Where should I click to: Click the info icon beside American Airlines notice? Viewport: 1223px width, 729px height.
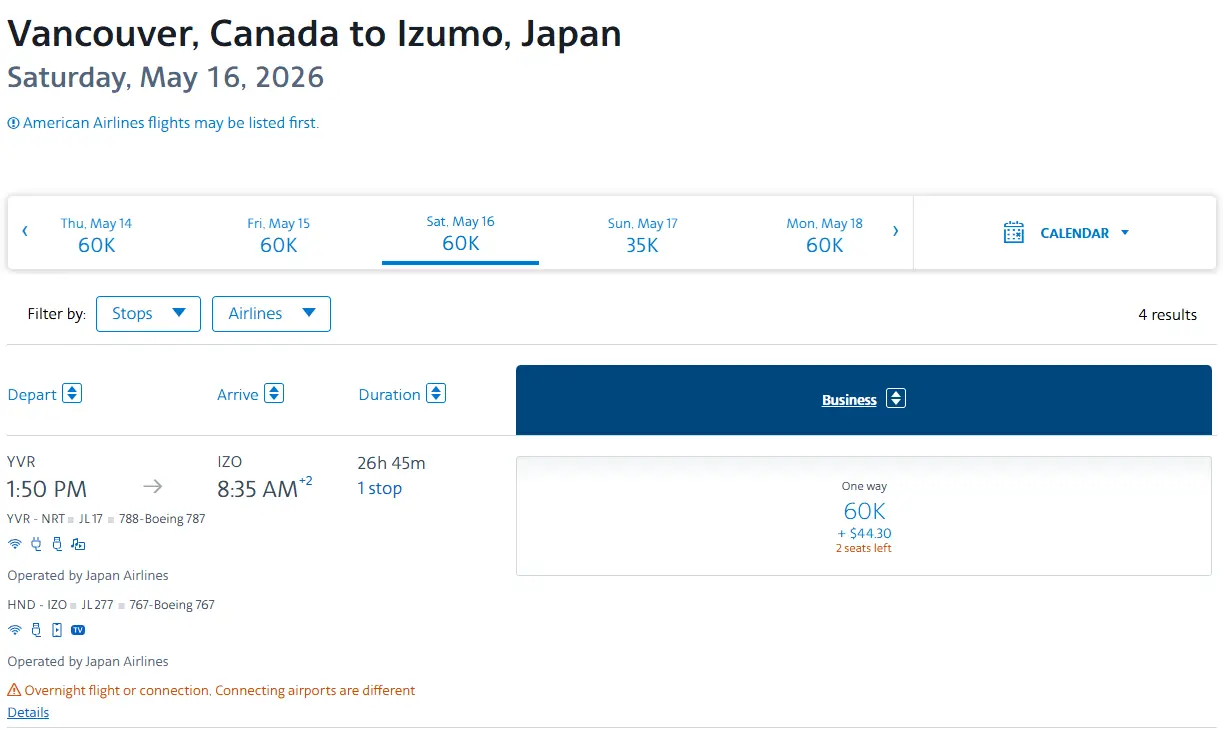pyautogui.click(x=13, y=123)
